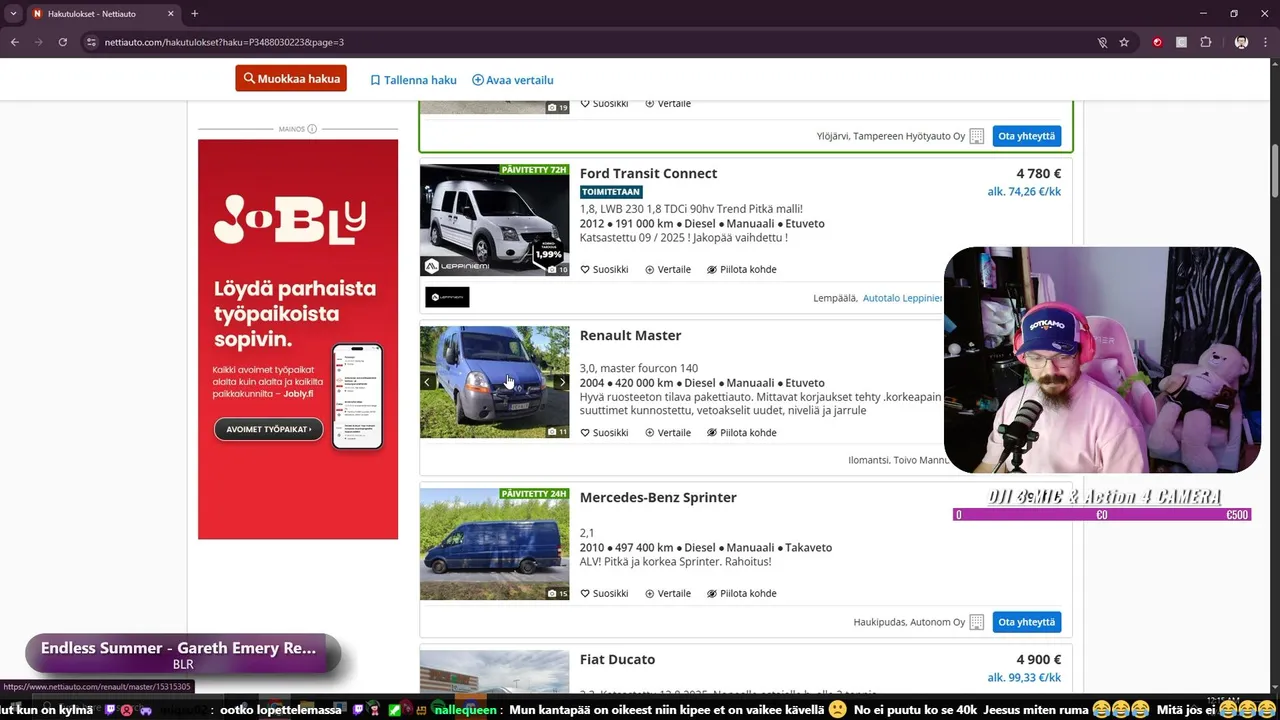Open Avaa vertailu comparison link
Screen dimensions: 1280x720
pos(513,80)
